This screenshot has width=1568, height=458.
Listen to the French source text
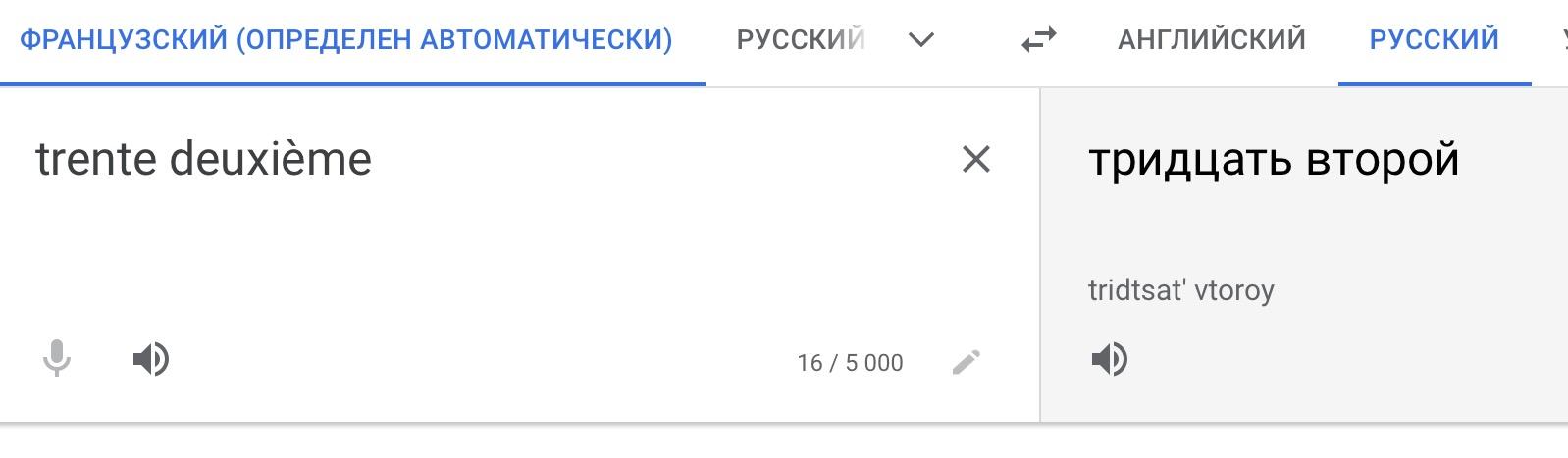[151, 360]
